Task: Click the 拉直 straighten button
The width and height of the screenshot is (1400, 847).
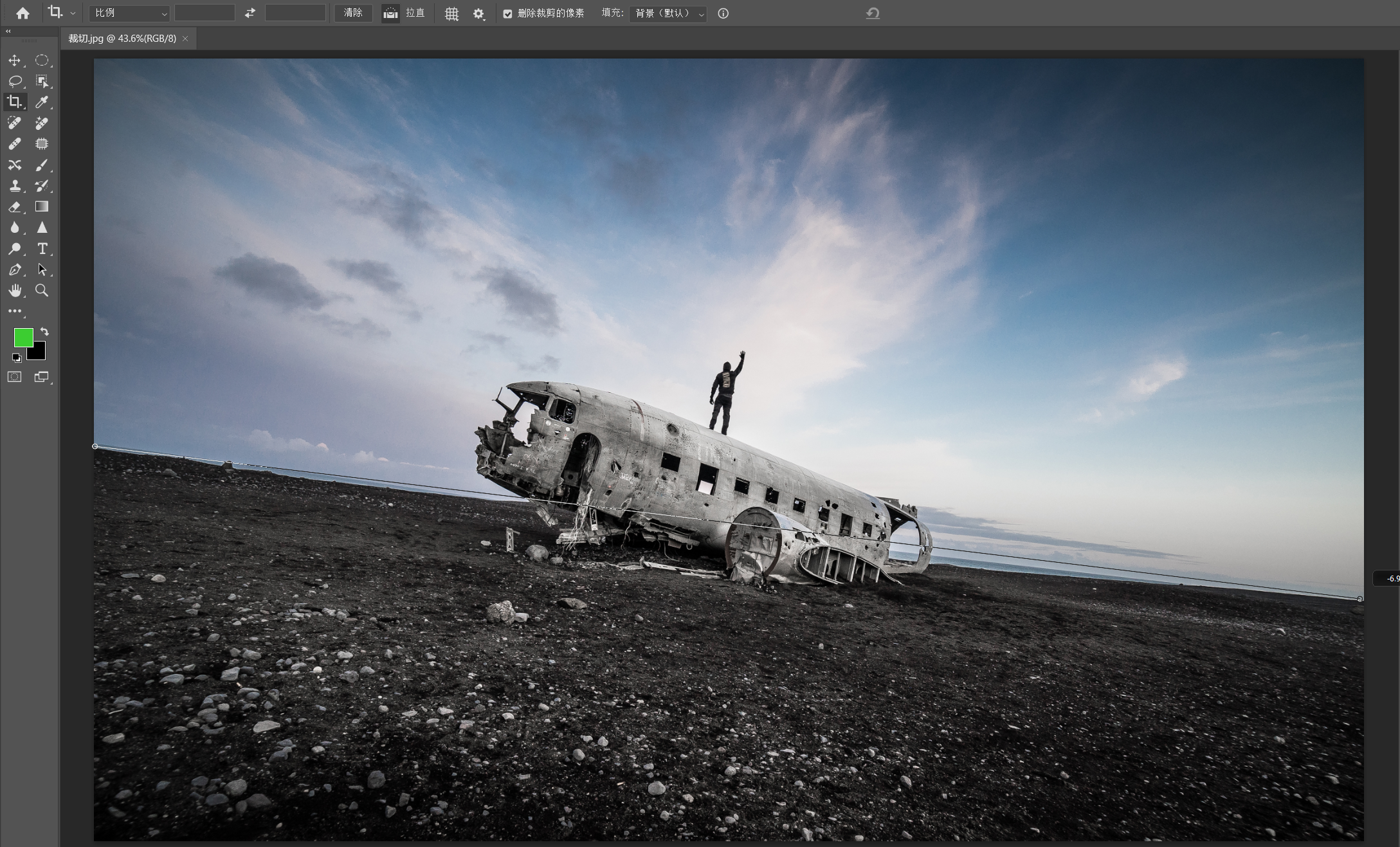Action: point(391,14)
